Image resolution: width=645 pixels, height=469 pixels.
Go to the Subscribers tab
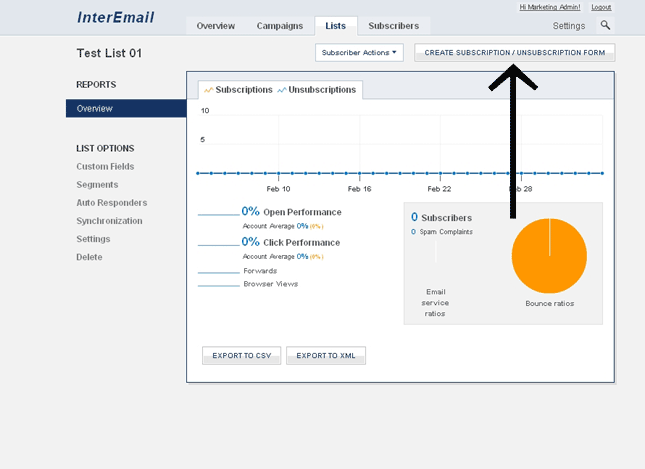click(393, 26)
